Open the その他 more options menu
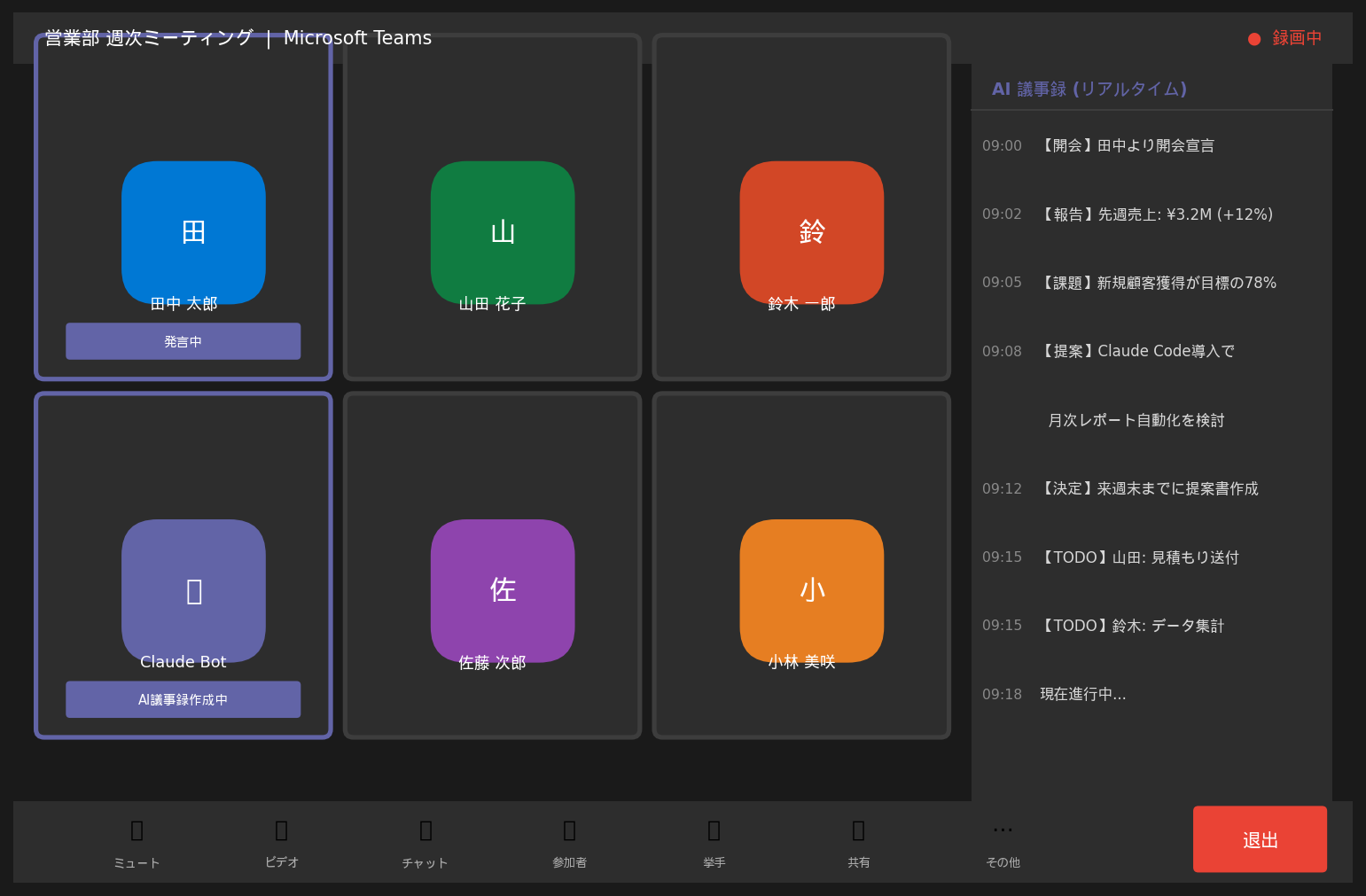Screen dimensions: 1366x896 click(1003, 830)
